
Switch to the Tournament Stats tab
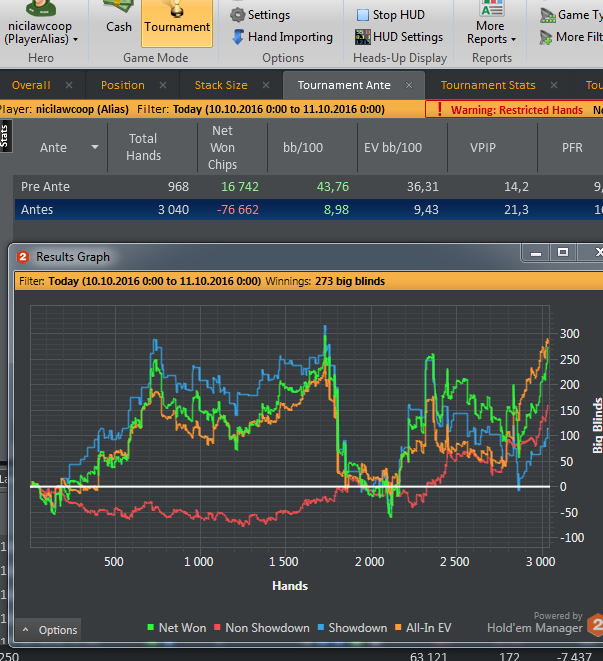(x=488, y=85)
